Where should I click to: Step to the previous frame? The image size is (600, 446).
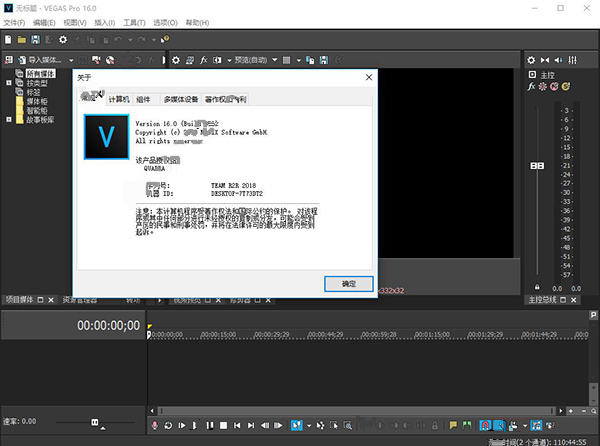point(265,425)
